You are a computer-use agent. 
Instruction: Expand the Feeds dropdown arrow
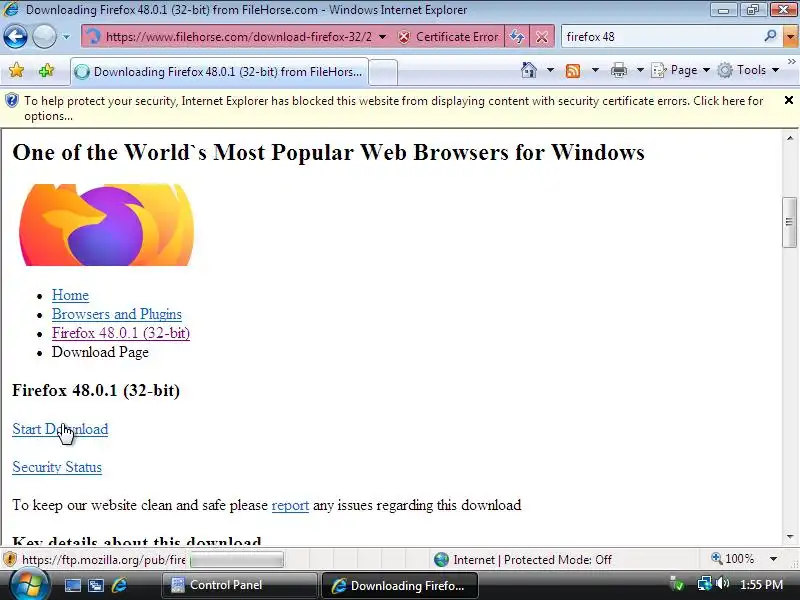(595, 70)
